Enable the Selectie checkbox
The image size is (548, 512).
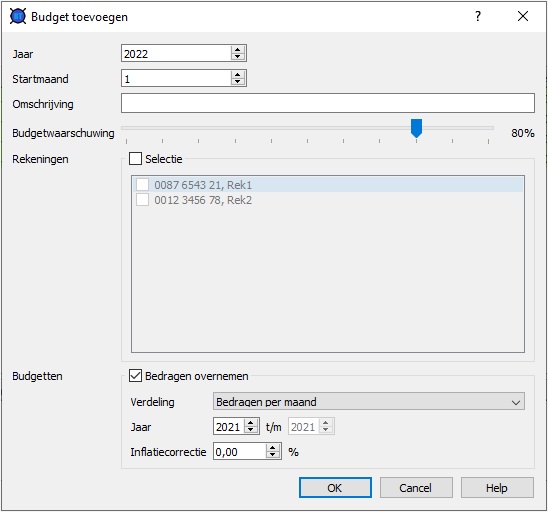pyautogui.click(x=135, y=159)
